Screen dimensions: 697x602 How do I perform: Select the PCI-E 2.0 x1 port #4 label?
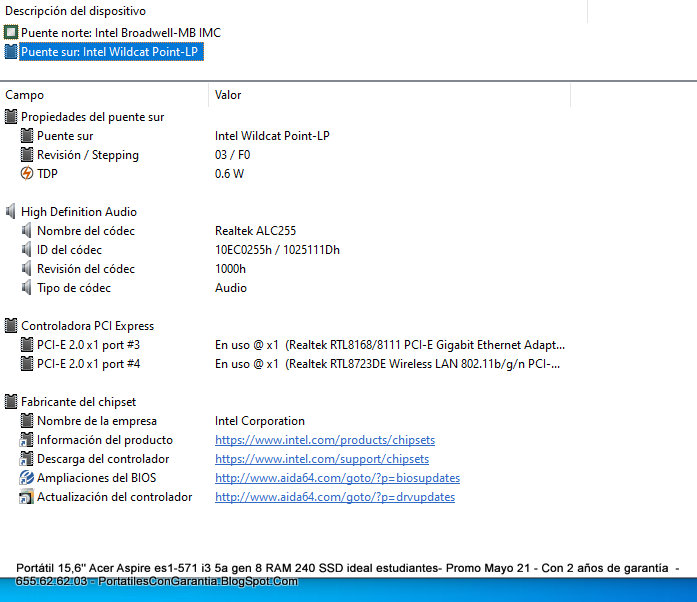click(x=88, y=364)
